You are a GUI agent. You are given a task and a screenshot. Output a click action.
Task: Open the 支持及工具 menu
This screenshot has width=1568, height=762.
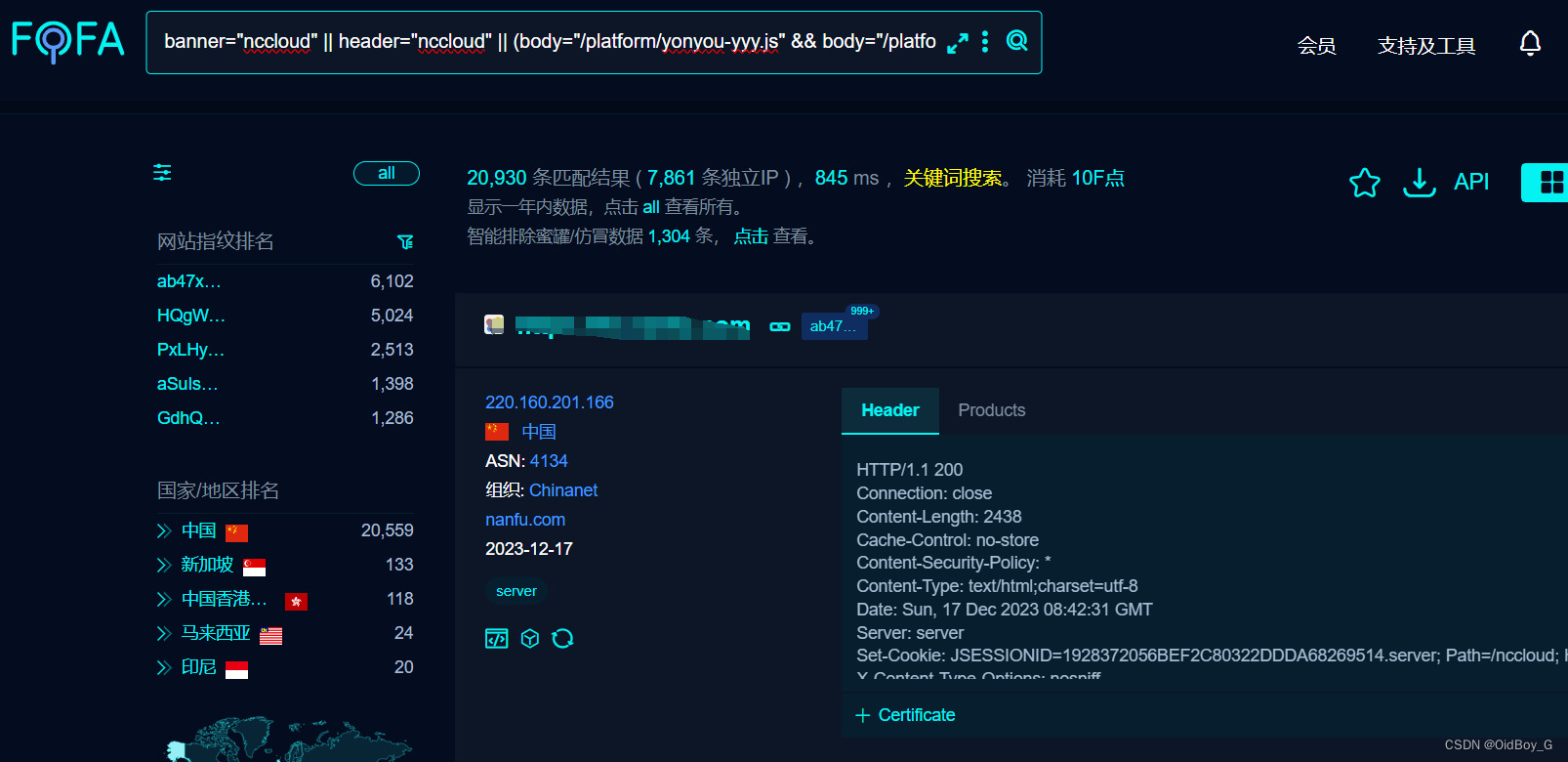[1426, 46]
